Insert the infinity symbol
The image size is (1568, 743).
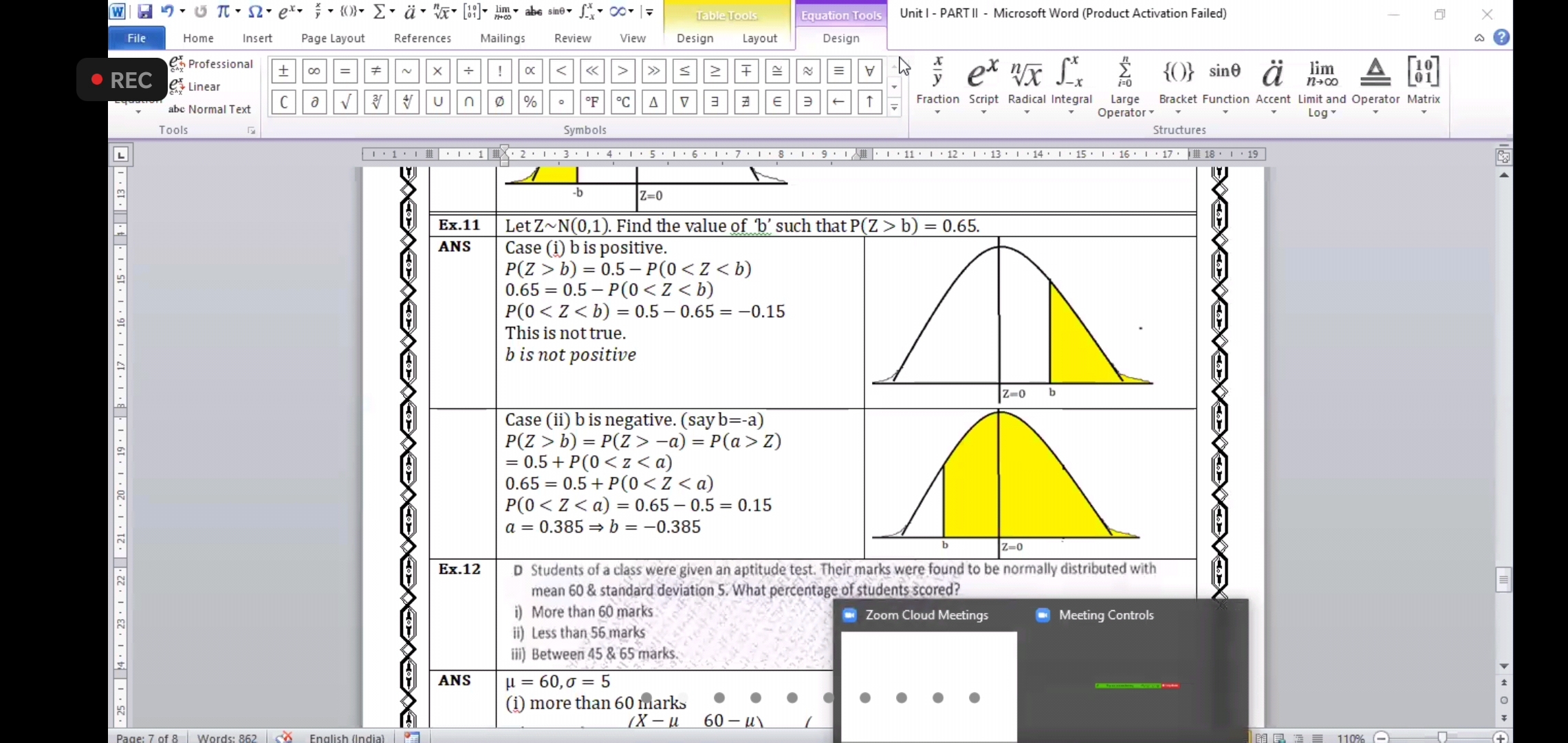pos(314,71)
